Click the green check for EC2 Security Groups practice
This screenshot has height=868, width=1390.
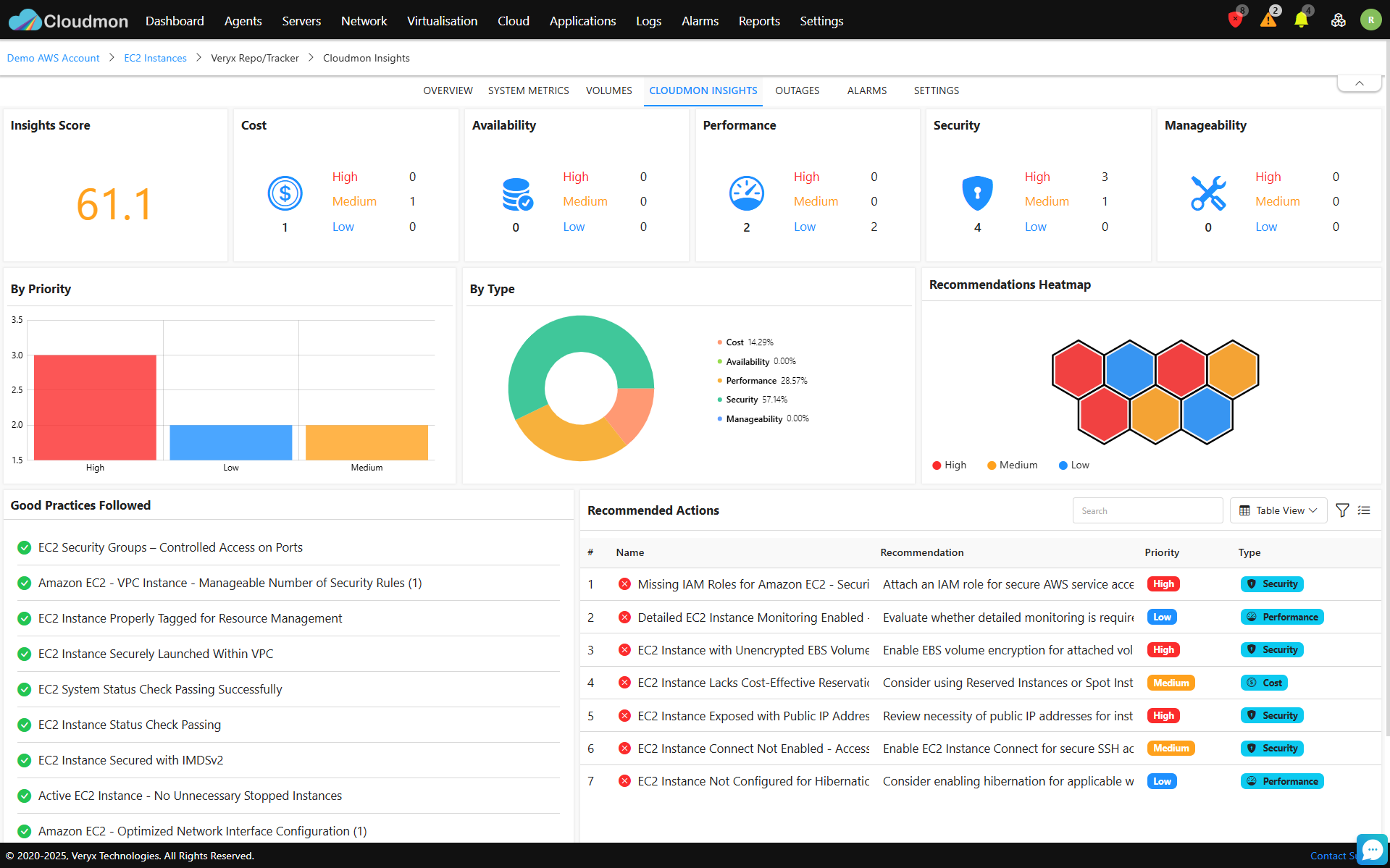coord(24,548)
